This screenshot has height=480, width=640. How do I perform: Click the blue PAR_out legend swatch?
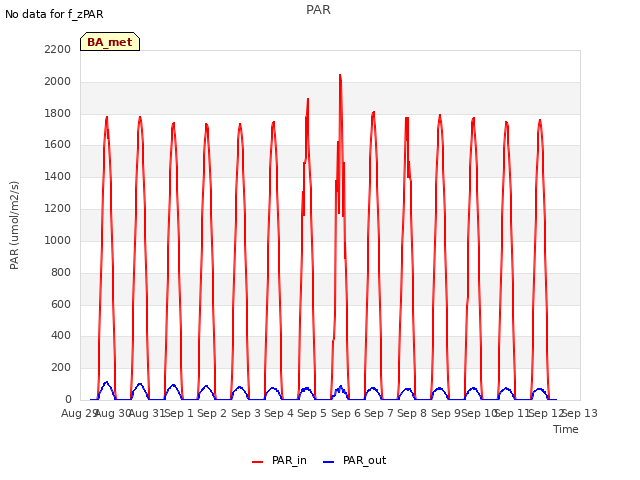[x=329, y=462]
